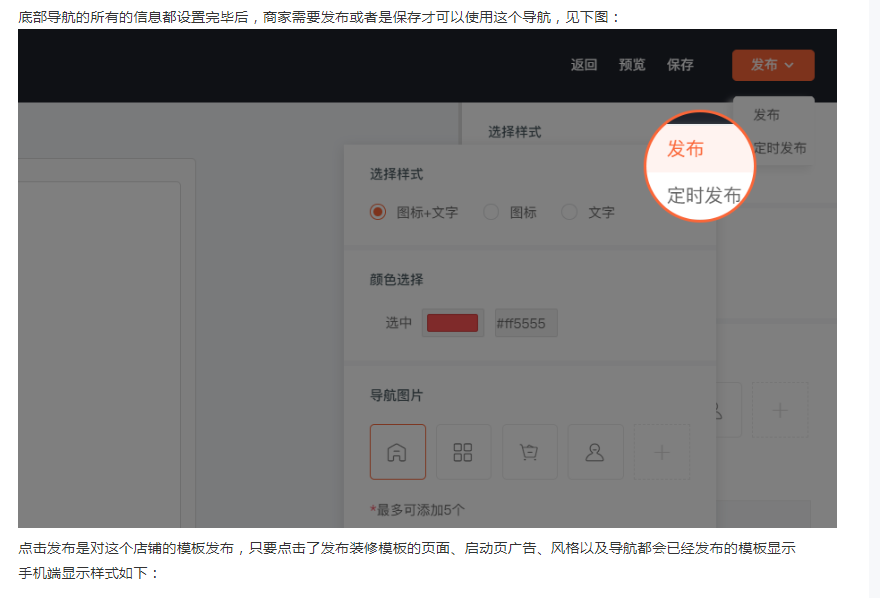Image resolution: width=880 pixels, height=598 pixels.
Task: Choose the 文字 style radio button
Action: tap(570, 212)
